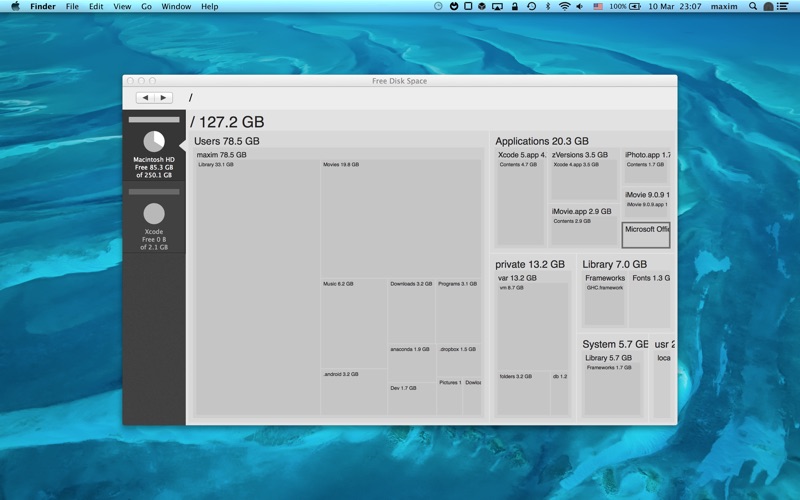This screenshot has width=800, height=500.
Task: Click the 10 Mar 23:07 clock
Action: (x=674, y=6)
